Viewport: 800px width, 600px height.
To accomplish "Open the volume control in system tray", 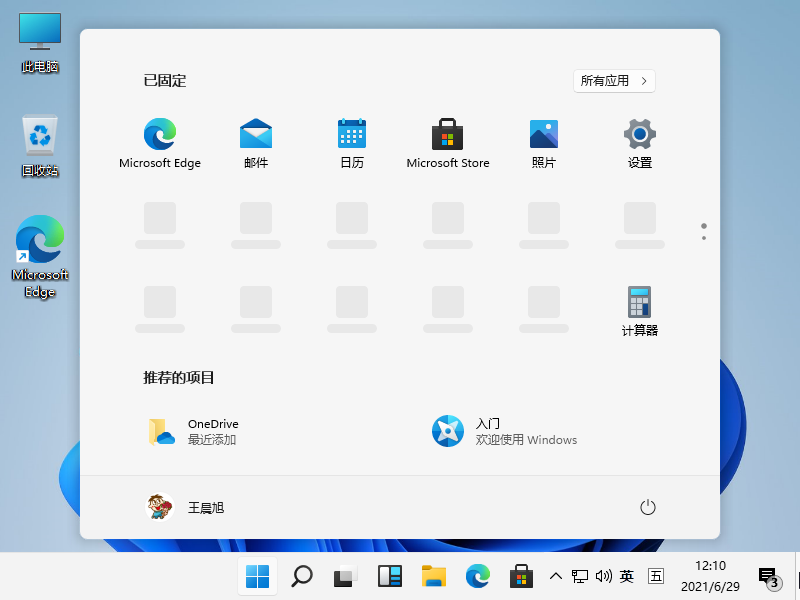I will tap(604, 576).
